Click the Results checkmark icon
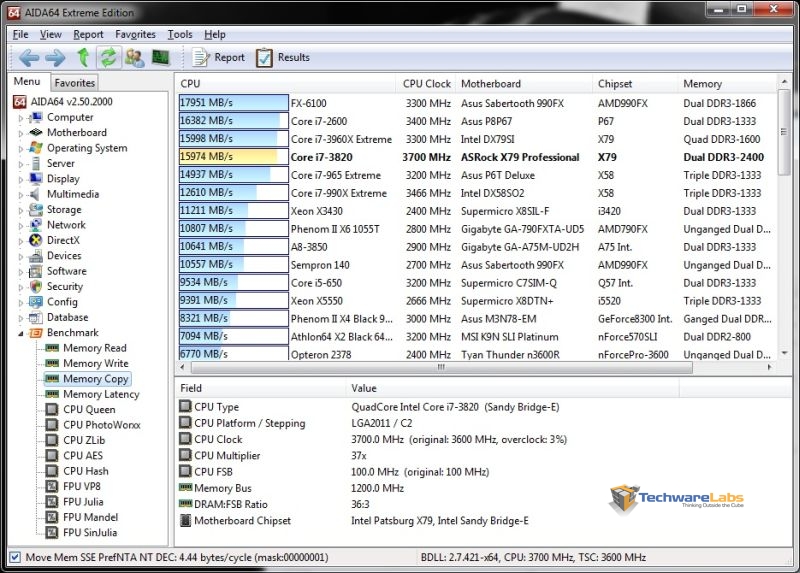 (x=264, y=58)
